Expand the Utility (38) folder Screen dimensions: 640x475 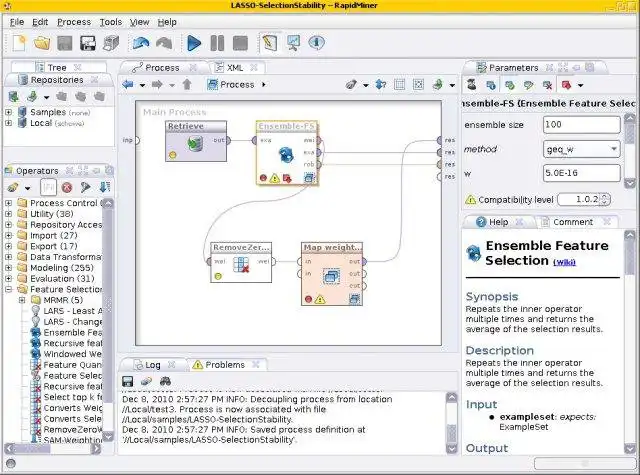point(9,213)
